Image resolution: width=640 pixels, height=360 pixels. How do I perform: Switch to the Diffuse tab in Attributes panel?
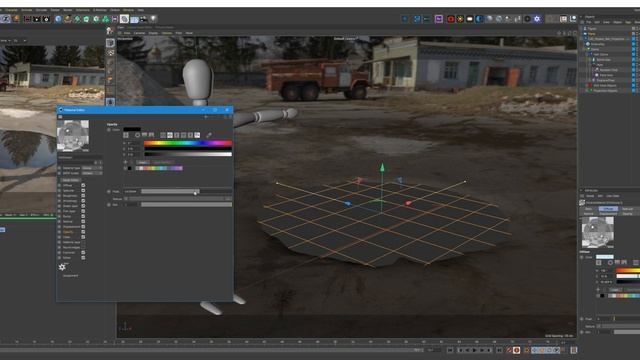click(608, 209)
